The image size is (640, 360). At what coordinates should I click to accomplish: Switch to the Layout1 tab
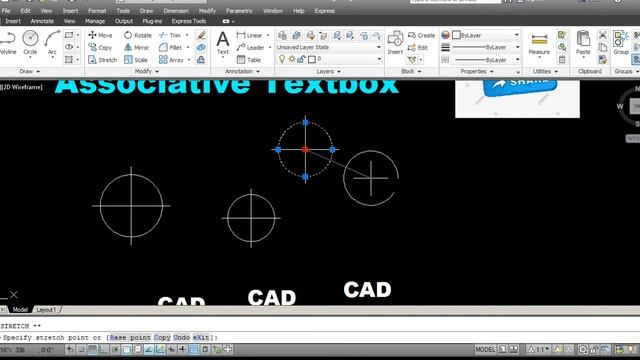(47, 310)
